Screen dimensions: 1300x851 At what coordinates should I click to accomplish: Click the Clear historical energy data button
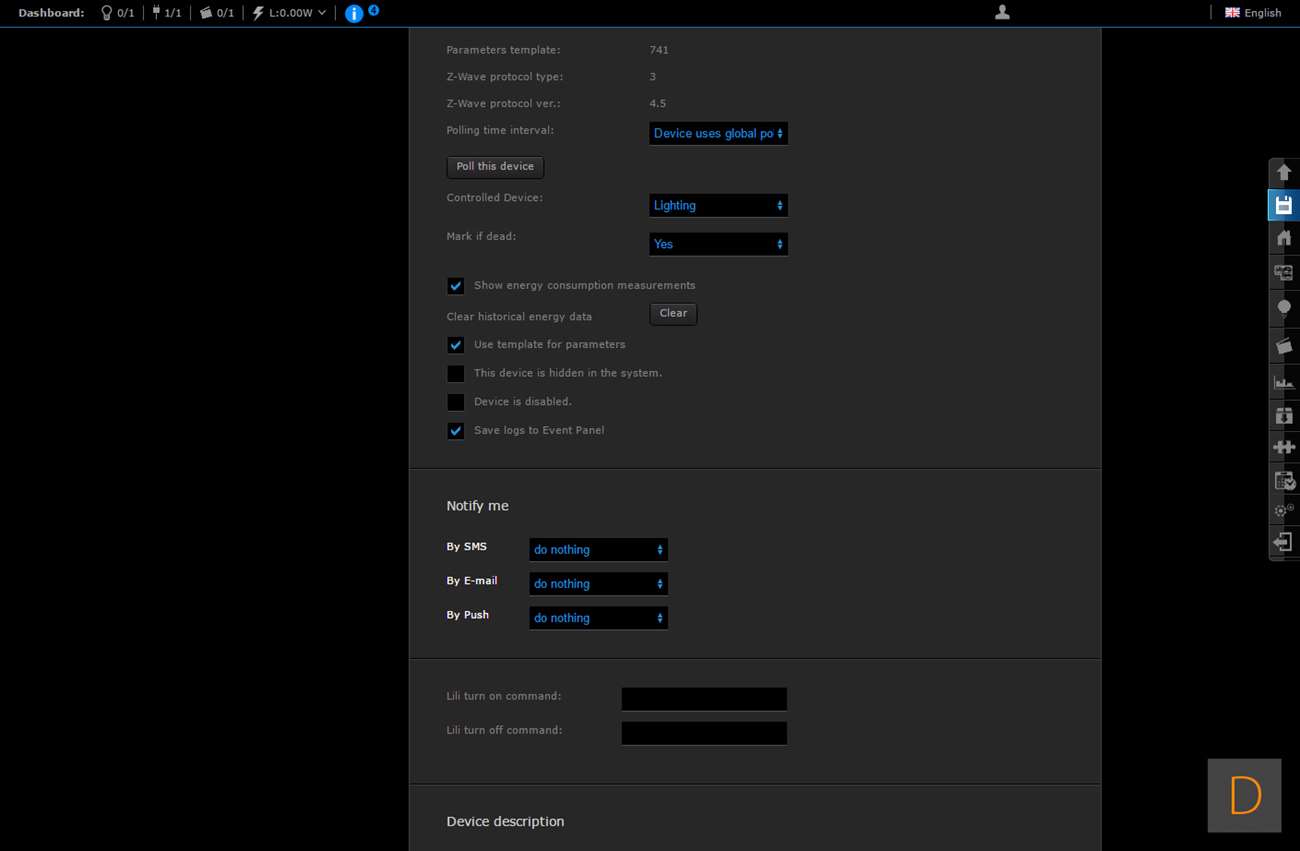[673, 314]
